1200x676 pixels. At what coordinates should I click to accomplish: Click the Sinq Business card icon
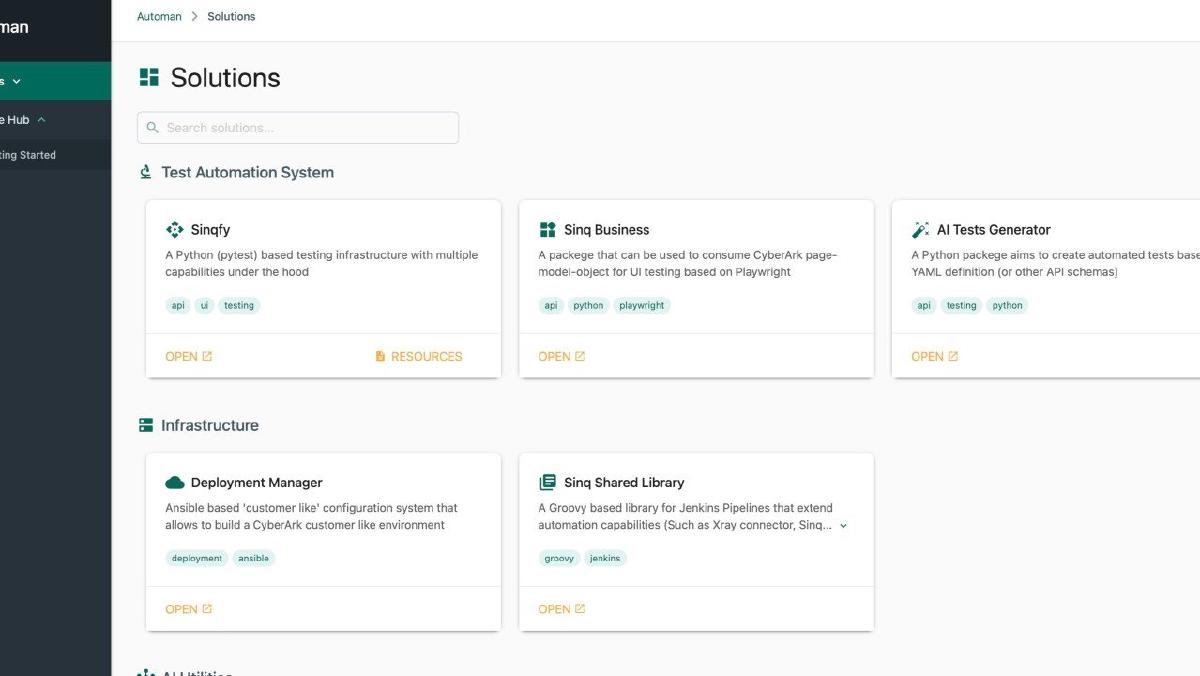[547, 229]
